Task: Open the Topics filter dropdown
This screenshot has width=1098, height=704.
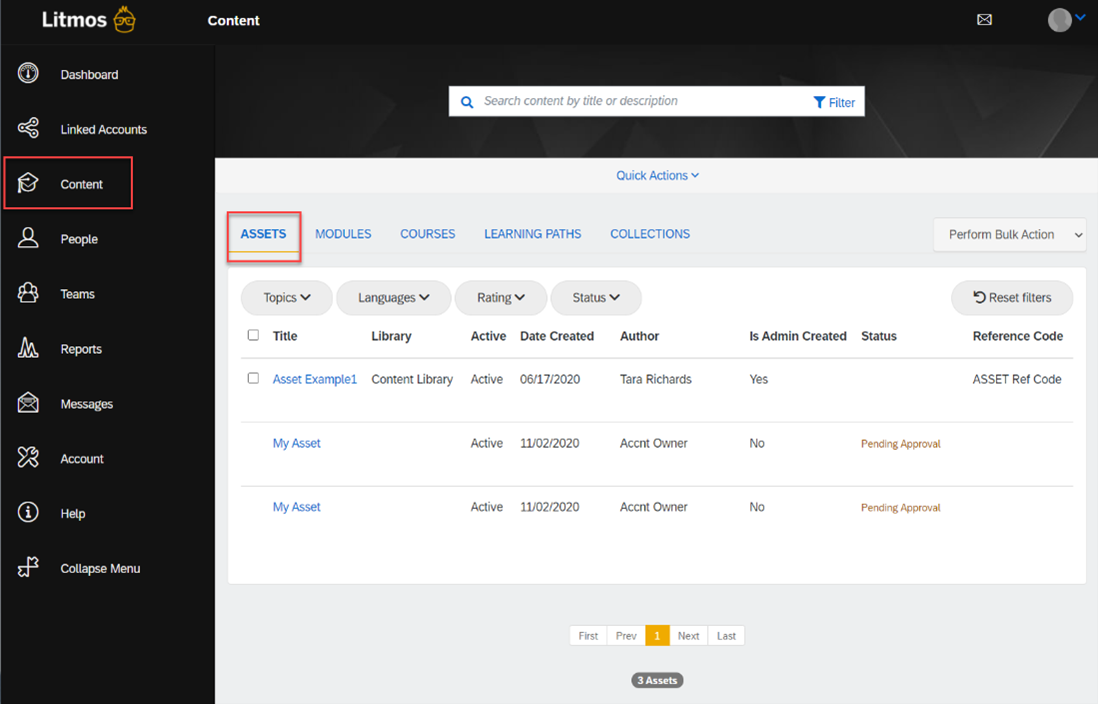Action: [x=286, y=298]
